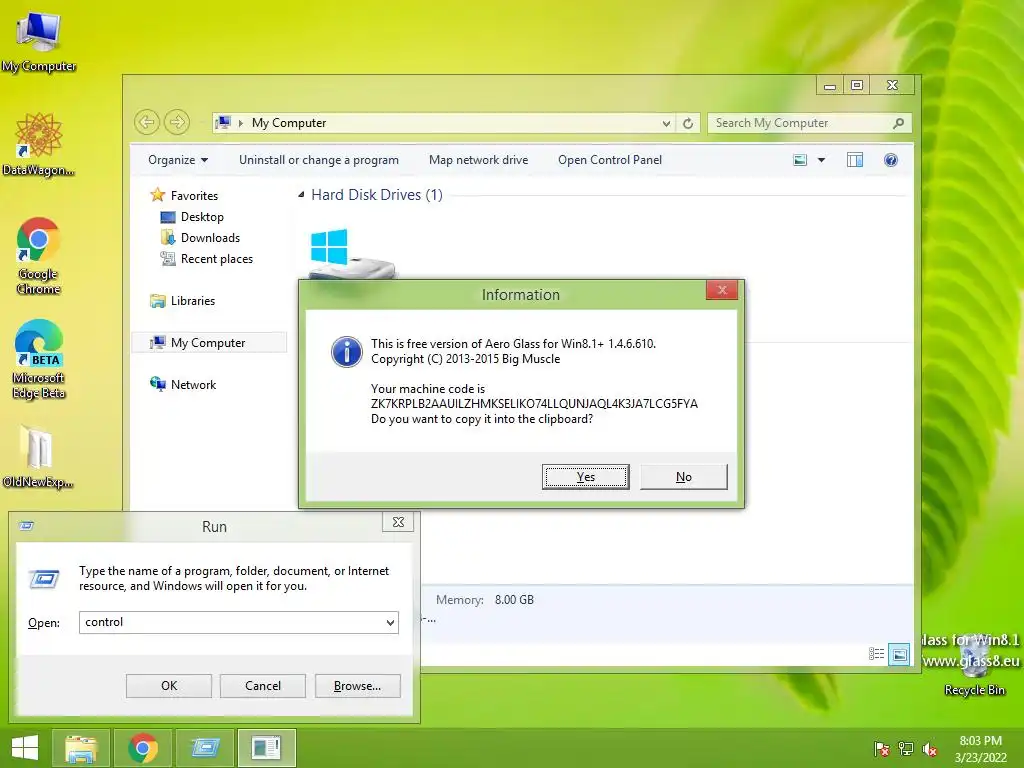The image size is (1024, 768).
Task: Open File Explorer from the taskbar
Action: coord(81,748)
